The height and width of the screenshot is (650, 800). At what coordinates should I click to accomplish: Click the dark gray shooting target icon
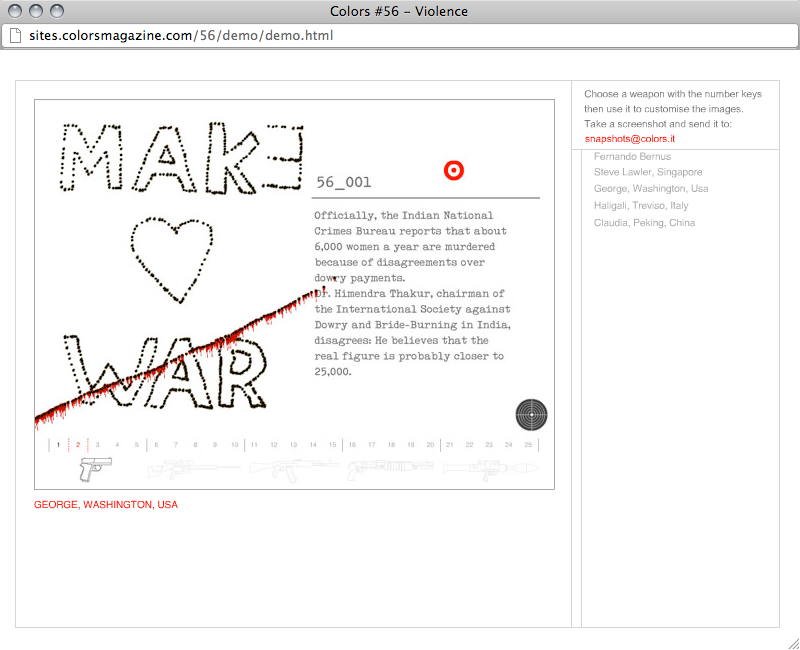532,415
